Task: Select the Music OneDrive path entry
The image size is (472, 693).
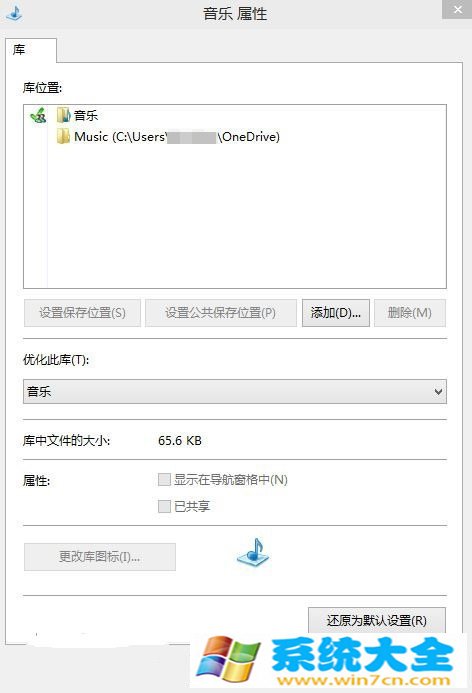Action: [x=168, y=137]
